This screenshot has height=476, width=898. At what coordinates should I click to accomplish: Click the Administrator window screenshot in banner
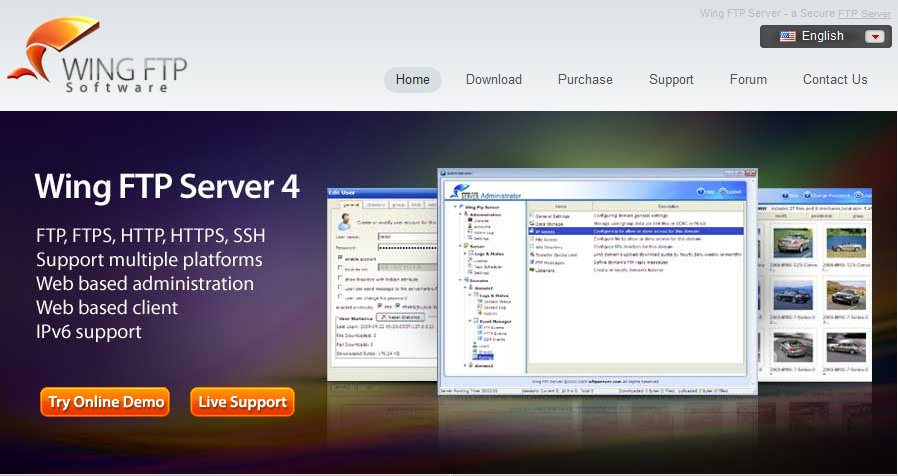point(597,281)
